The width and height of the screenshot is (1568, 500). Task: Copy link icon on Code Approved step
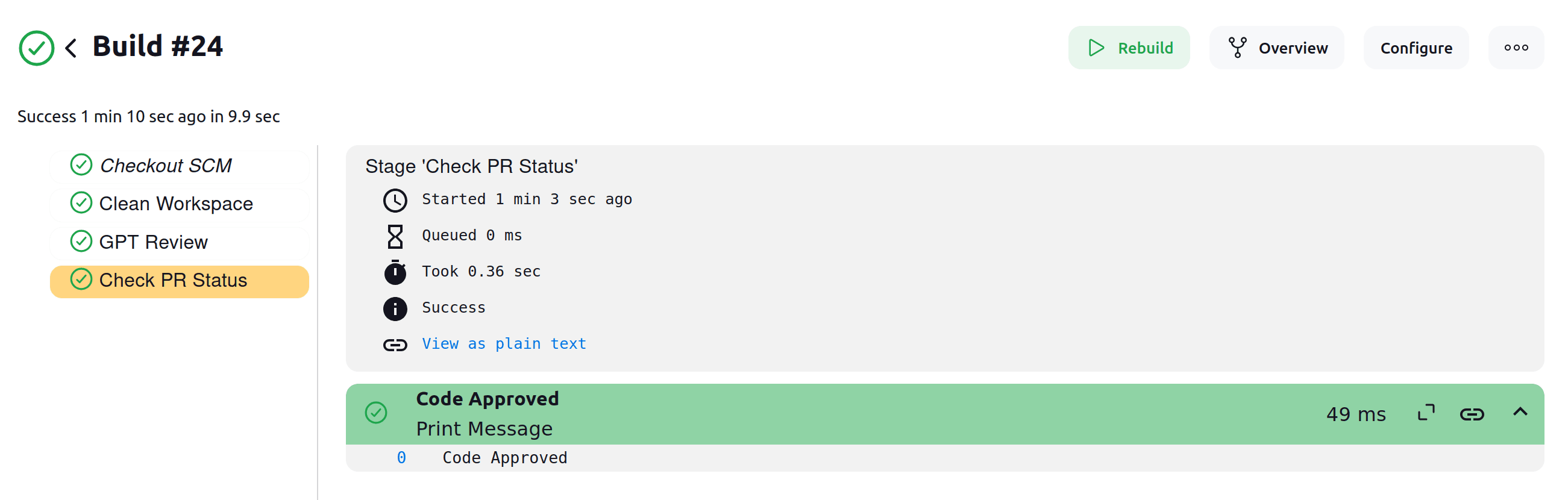coord(1472,414)
